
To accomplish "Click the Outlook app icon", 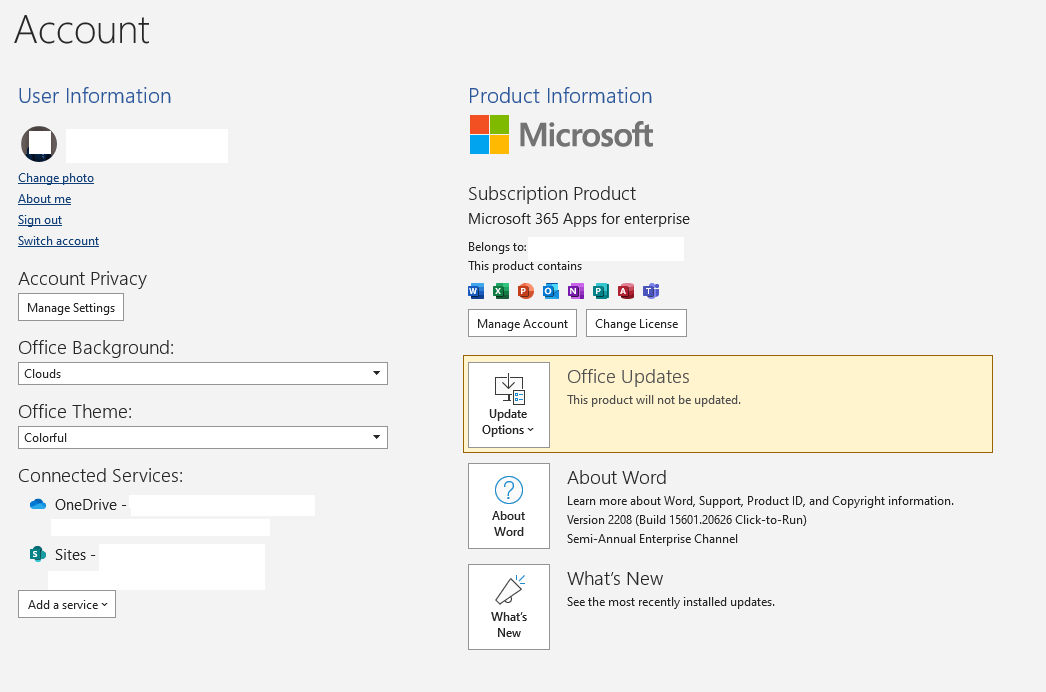I will click(x=550, y=291).
